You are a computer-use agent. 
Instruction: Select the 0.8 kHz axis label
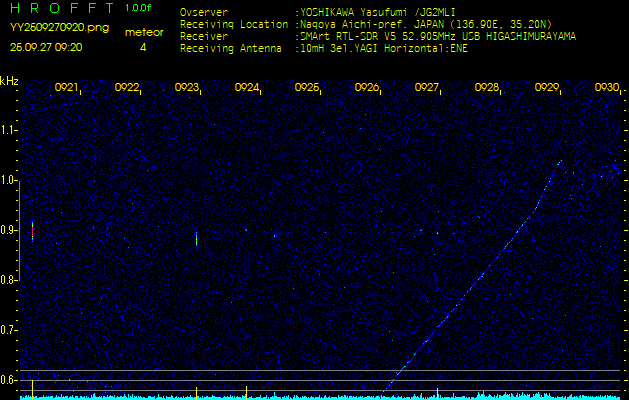tap(10, 280)
